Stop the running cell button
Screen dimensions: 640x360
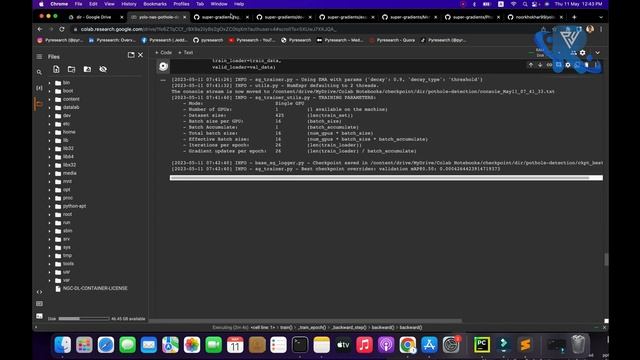pos(163,67)
